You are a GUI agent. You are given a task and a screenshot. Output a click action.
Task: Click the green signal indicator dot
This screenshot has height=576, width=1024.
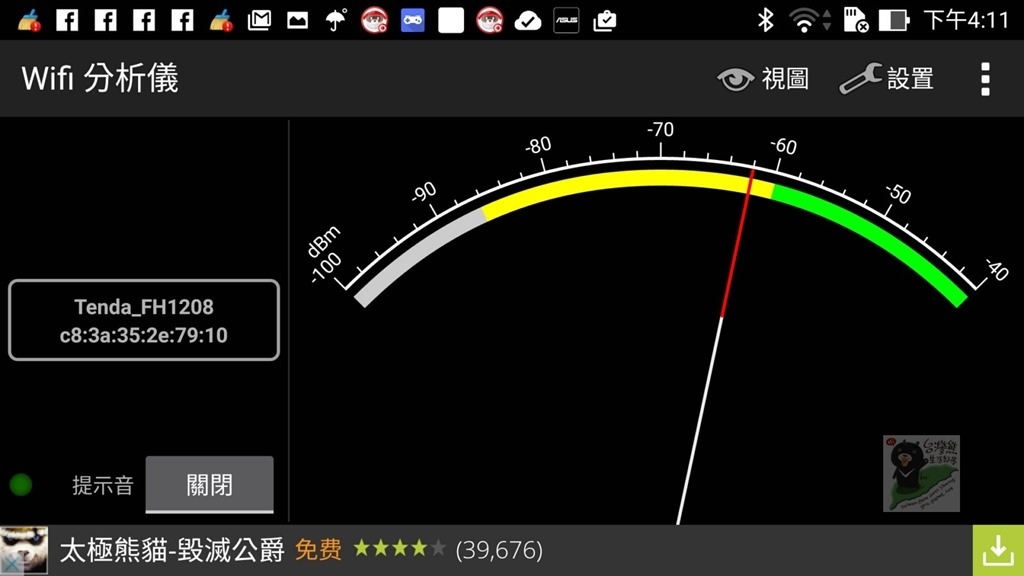click(21, 485)
